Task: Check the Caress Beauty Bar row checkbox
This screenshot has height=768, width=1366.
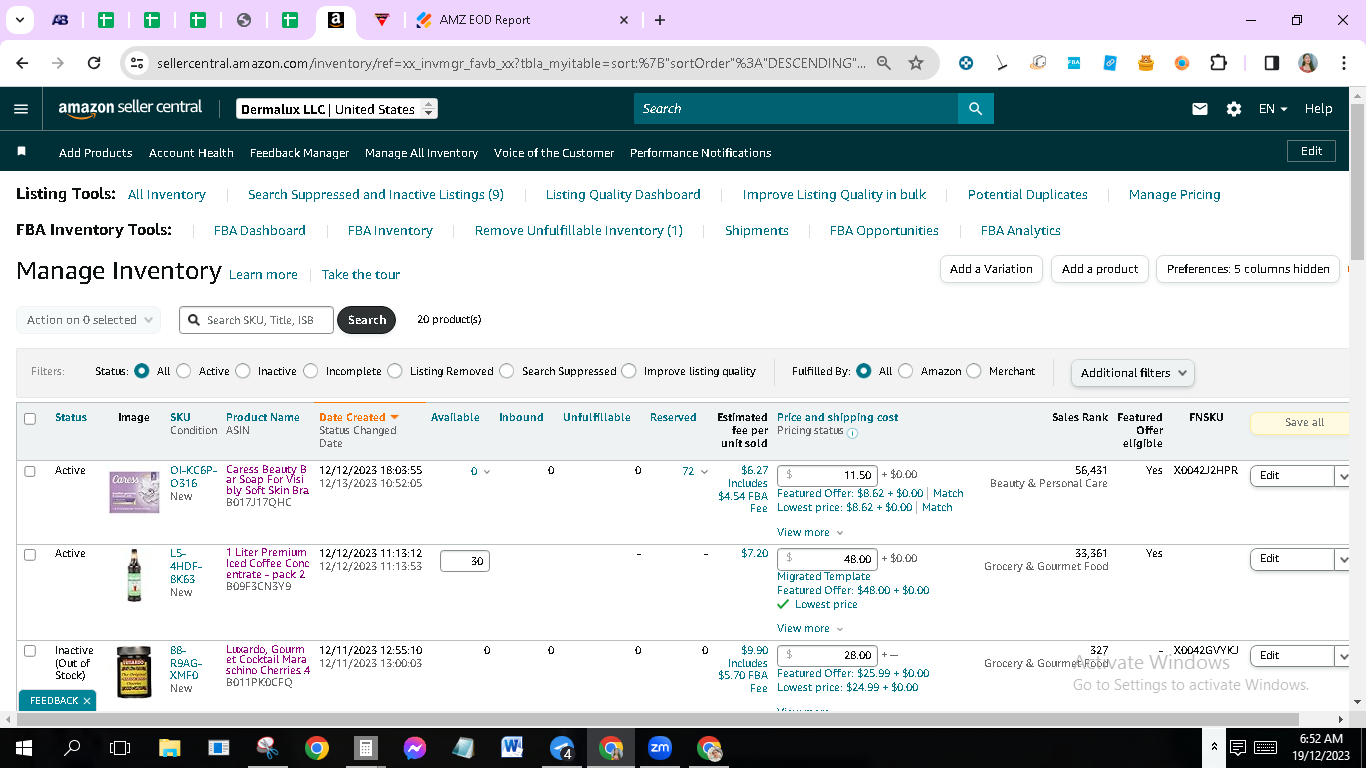Action: pos(30,471)
